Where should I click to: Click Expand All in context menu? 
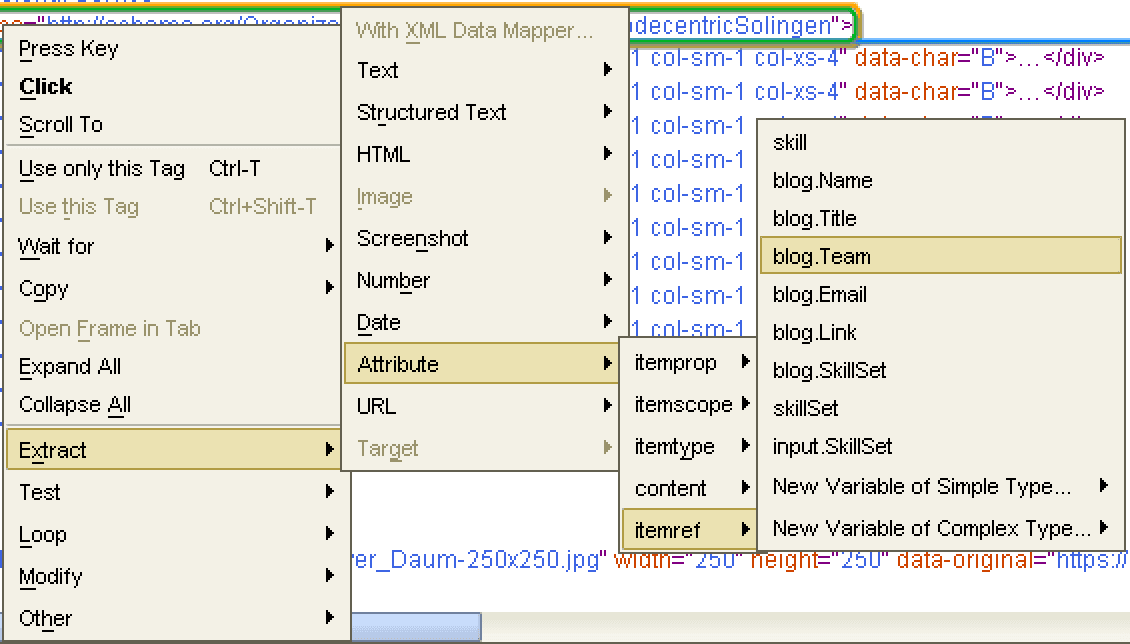(x=70, y=366)
